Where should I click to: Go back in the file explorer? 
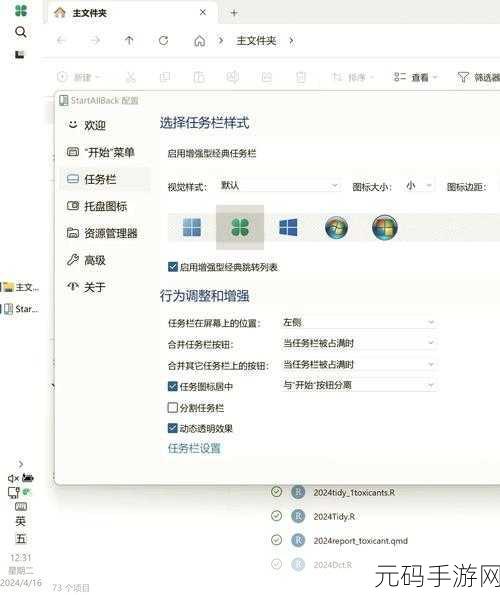(x=62, y=40)
